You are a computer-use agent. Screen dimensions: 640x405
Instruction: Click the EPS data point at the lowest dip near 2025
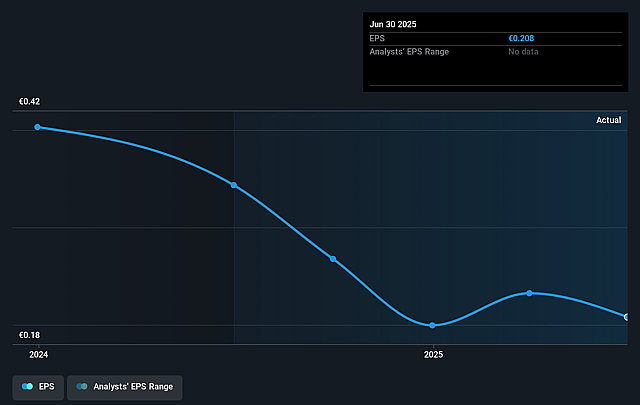click(x=432, y=325)
